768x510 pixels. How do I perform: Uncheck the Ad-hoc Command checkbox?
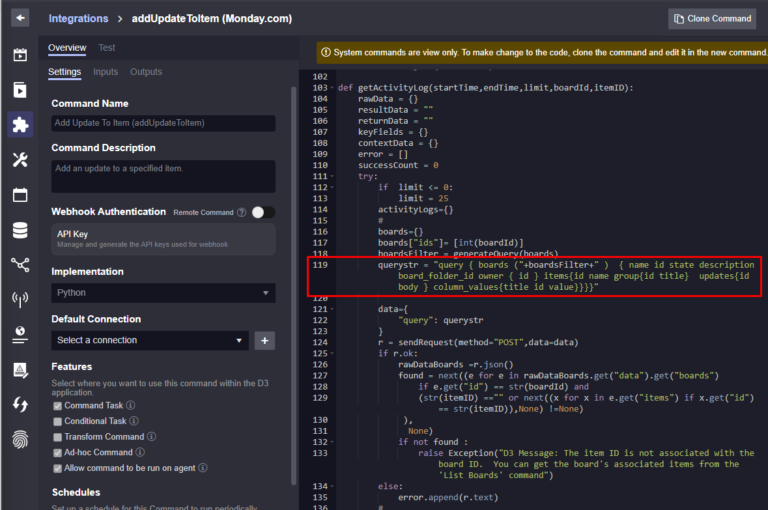point(57,453)
